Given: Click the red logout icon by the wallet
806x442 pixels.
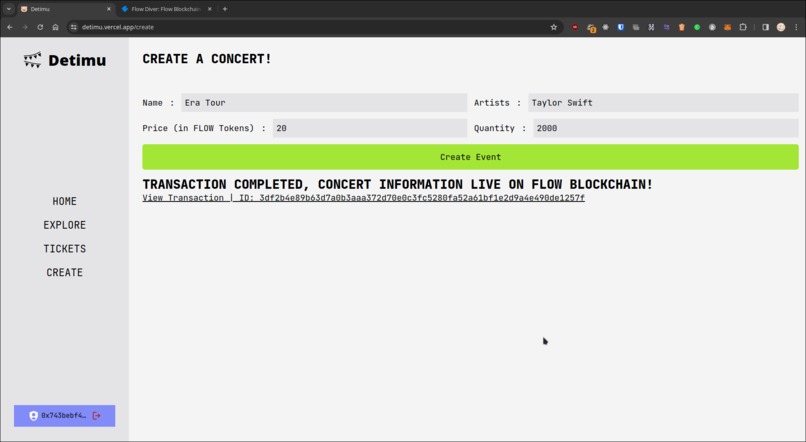Looking at the screenshot, I should [x=97, y=416].
